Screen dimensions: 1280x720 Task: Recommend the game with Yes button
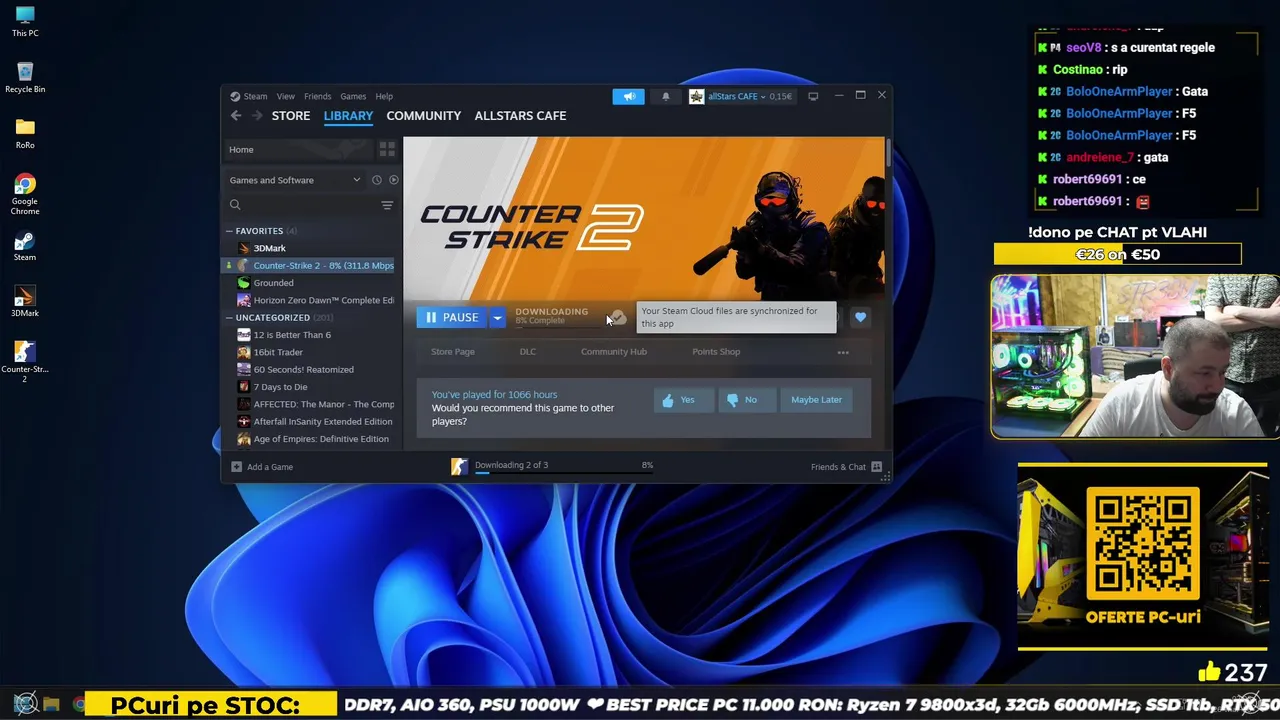pyautogui.click(x=683, y=400)
